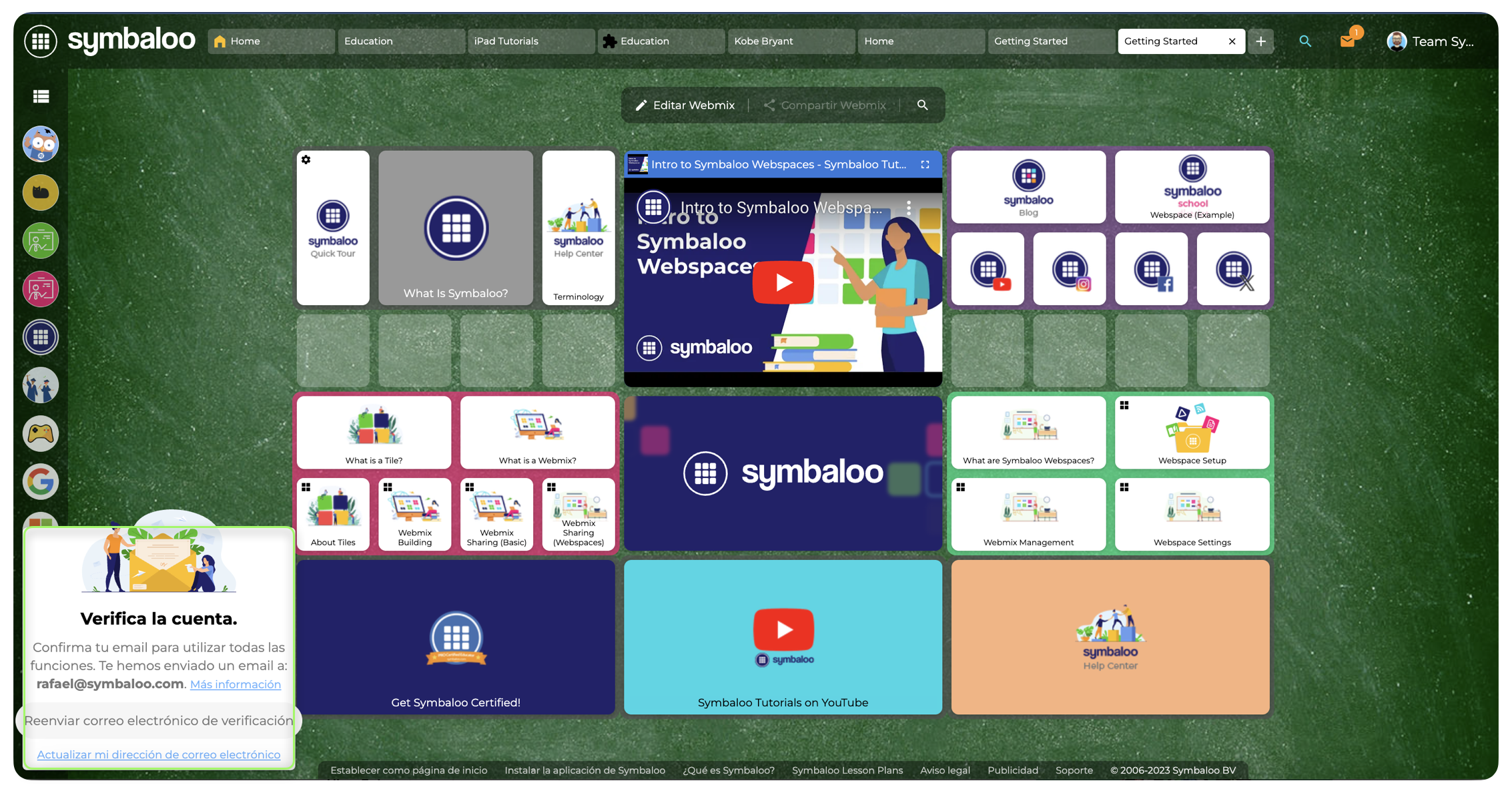This screenshot has width=1512, height=793.
Task: Open ¿Qué es Symbaloo? footer link
Action: point(729,770)
